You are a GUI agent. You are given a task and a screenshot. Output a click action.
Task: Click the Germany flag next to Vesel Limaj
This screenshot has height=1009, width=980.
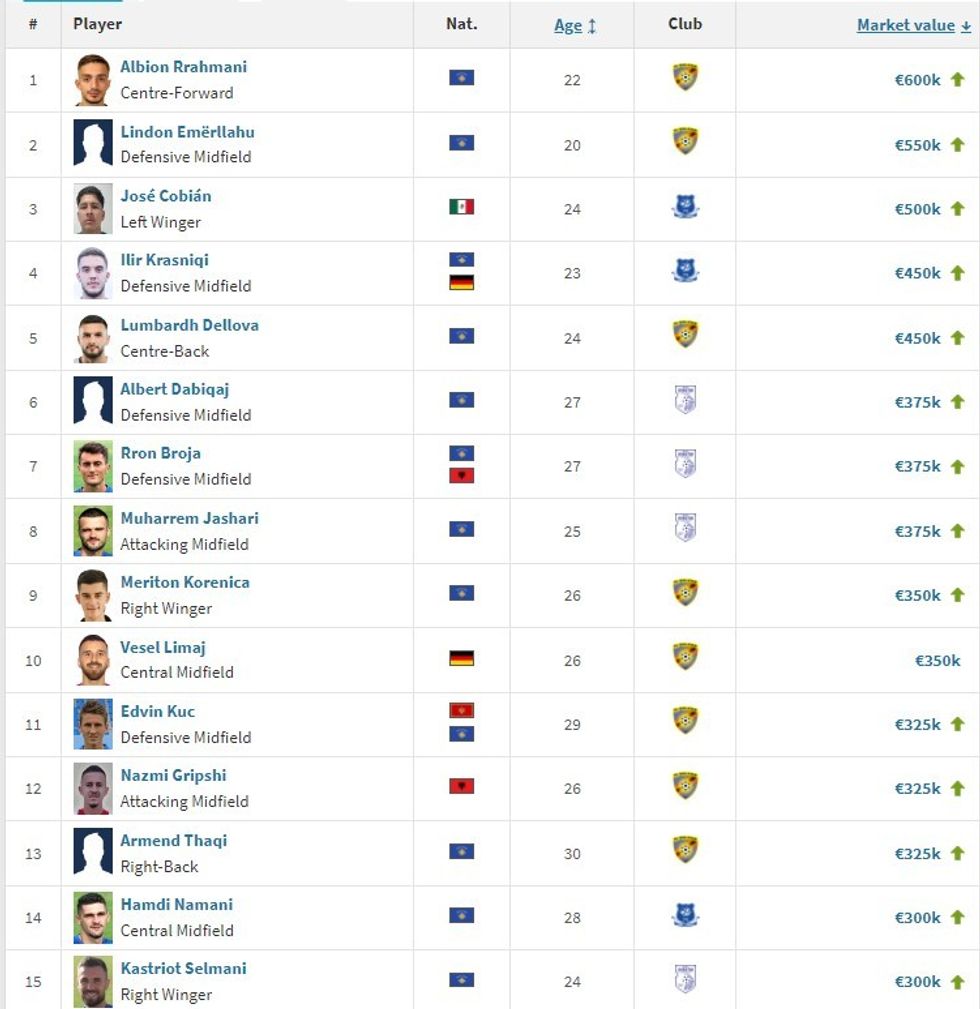(x=460, y=659)
